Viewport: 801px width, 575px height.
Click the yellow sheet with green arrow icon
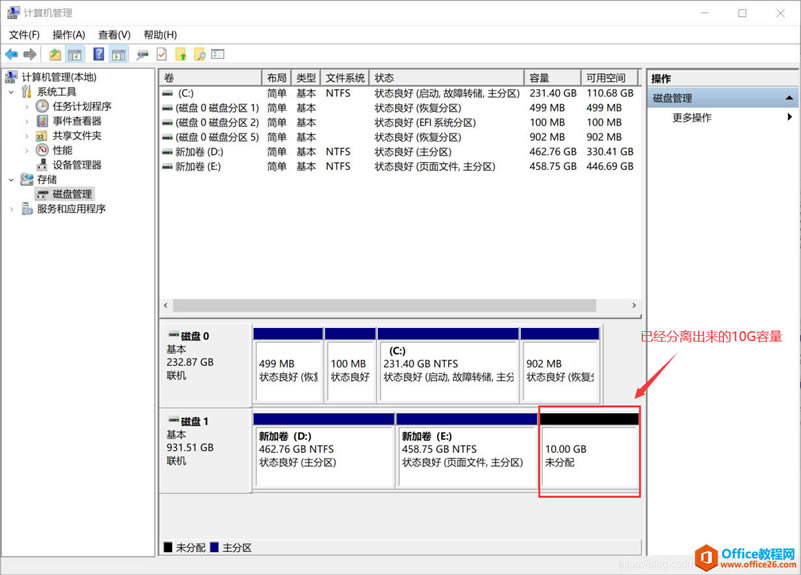[x=181, y=54]
